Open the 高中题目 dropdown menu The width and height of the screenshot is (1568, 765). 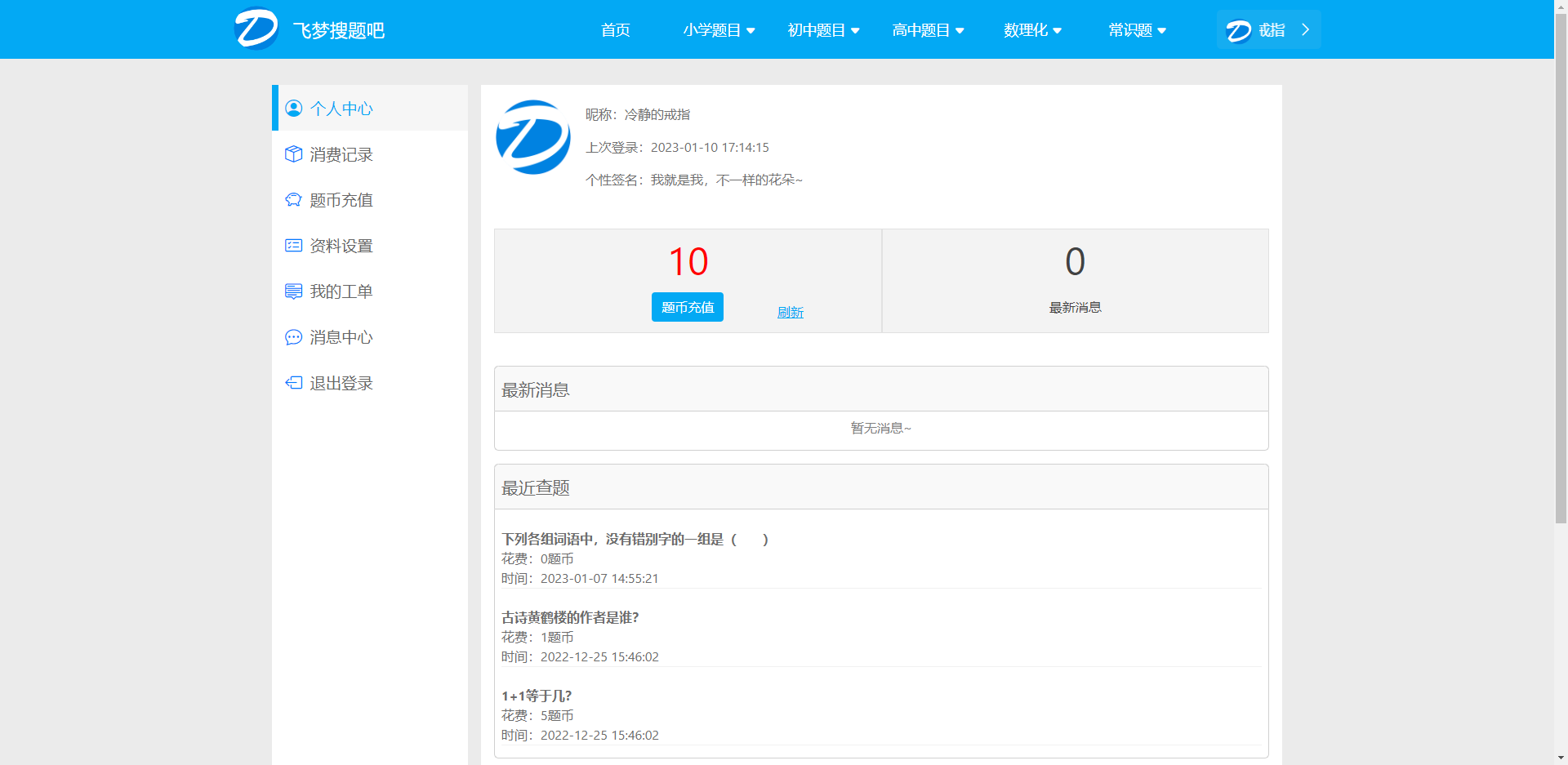pyautogui.click(x=928, y=30)
